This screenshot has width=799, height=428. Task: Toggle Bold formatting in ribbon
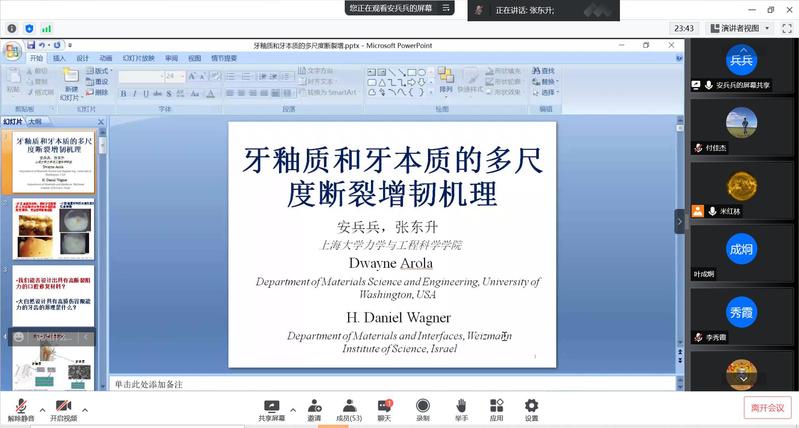(x=123, y=94)
